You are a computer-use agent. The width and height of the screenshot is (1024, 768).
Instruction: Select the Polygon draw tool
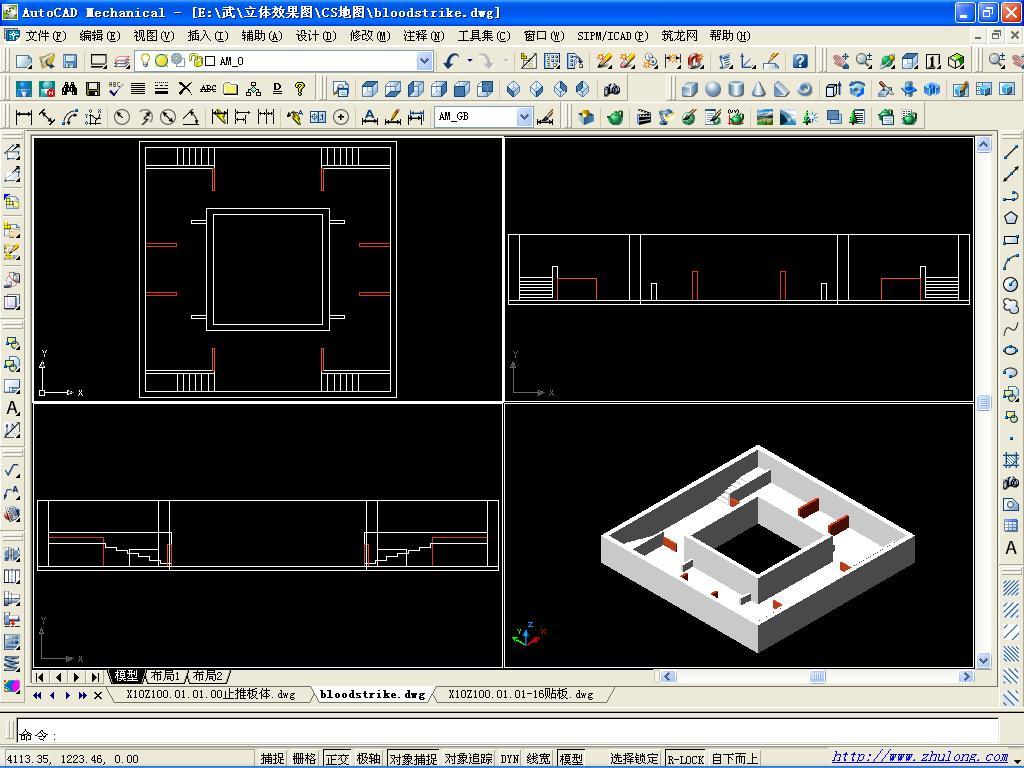click(x=1010, y=218)
